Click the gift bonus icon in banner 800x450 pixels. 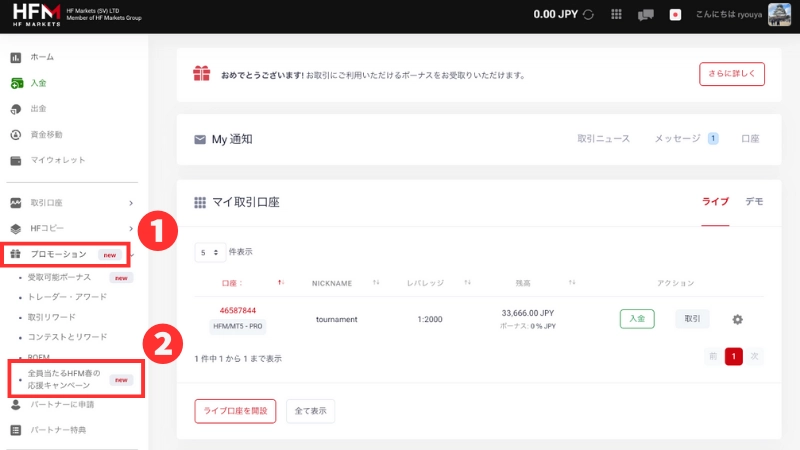point(202,74)
